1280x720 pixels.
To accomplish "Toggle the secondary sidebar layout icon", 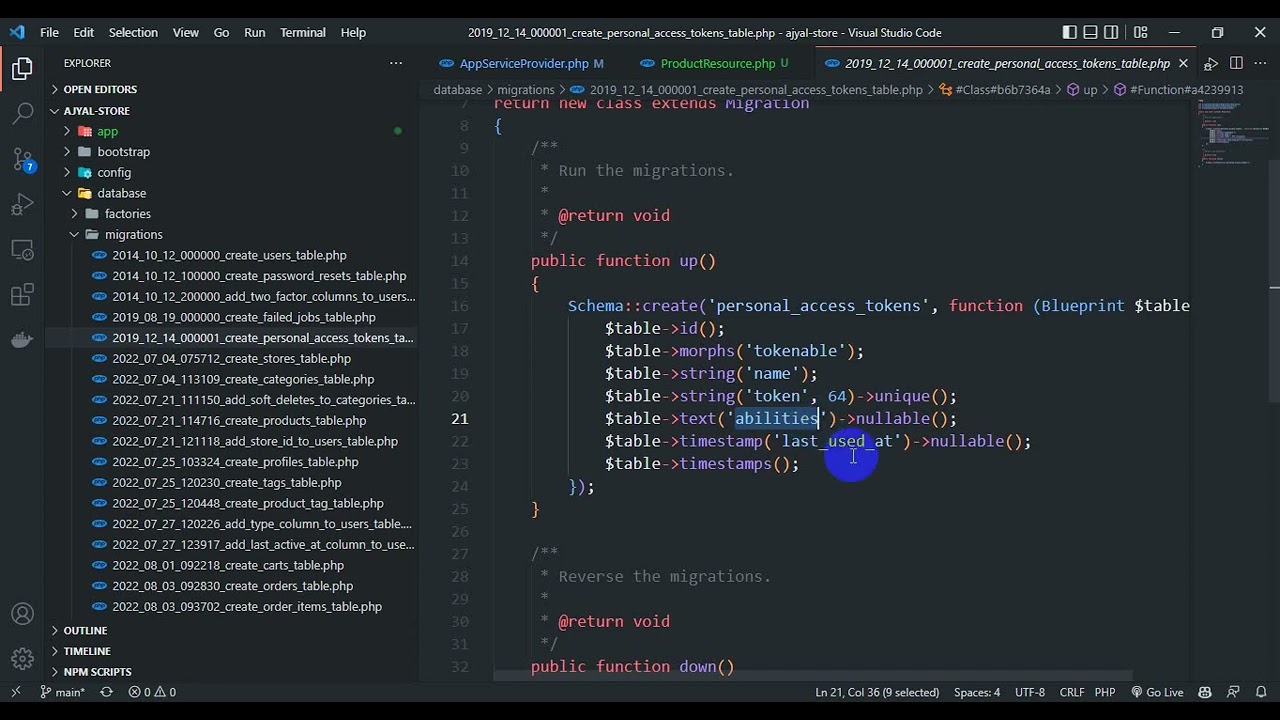I will point(1111,32).
